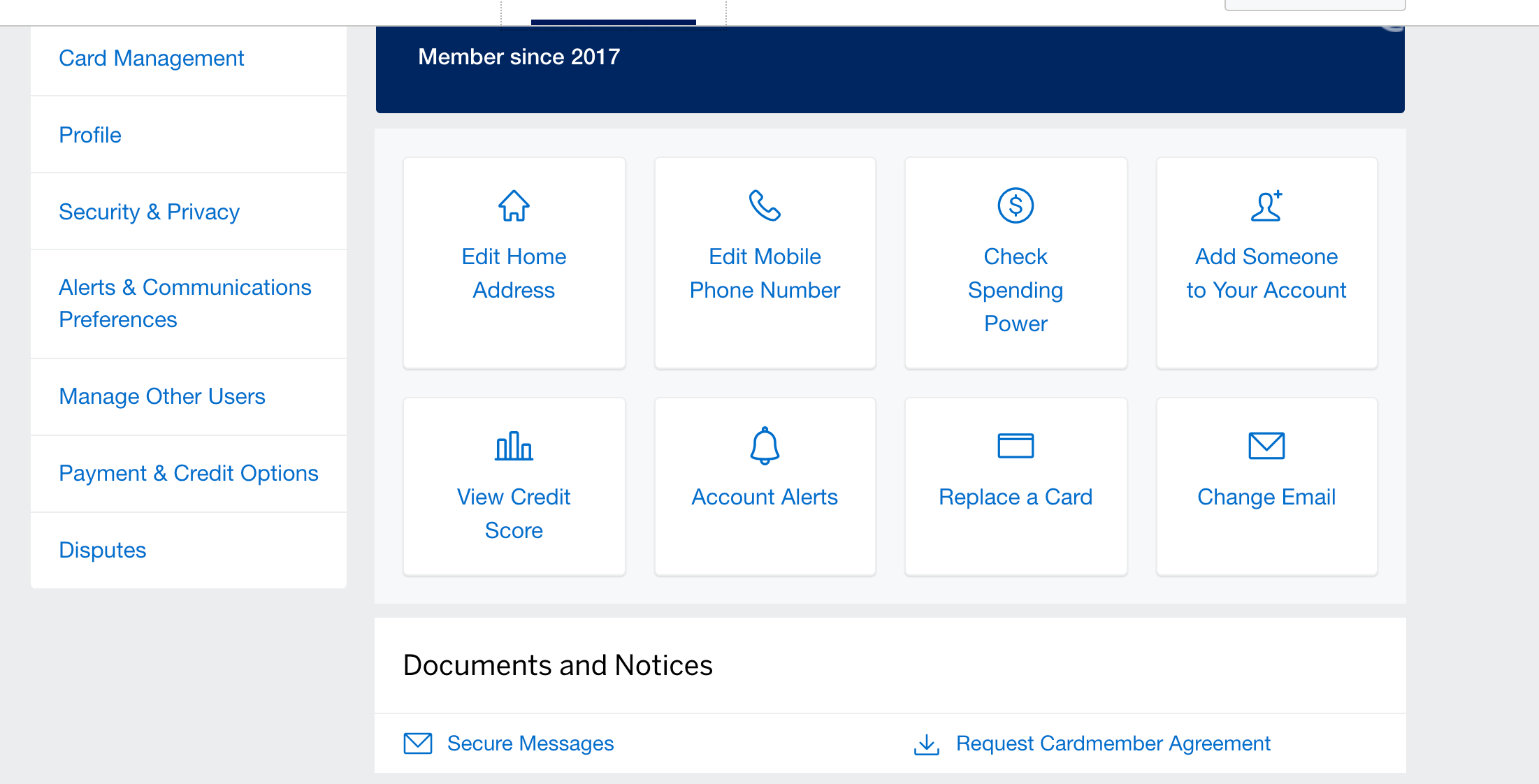1539x784 pixels.
Task: Click the home icon on Edit Home Address
Action: pos(513,205)
